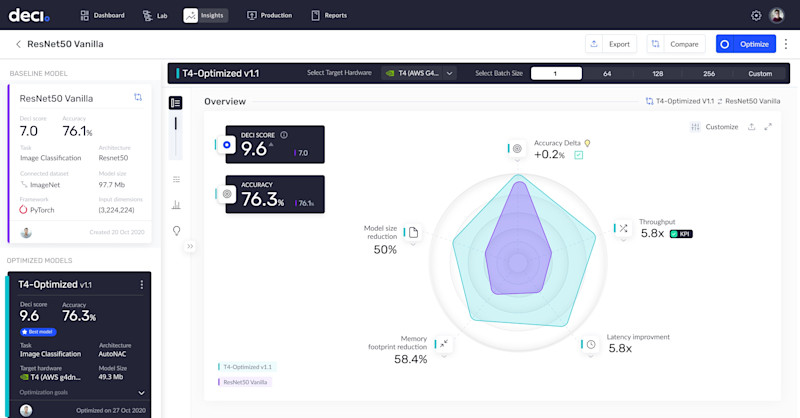Click the Compare button

point(676,44)
